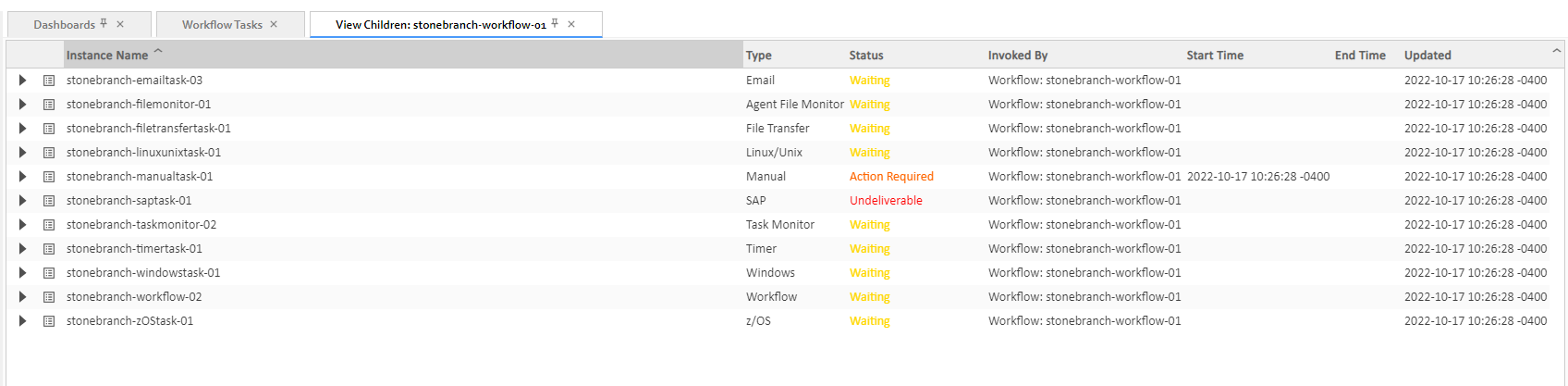The width and height of the screenshot is (1568, 386).
Task: Open details icon for stonebranch-filemonitor-01
Action: (x=49, y=105)
